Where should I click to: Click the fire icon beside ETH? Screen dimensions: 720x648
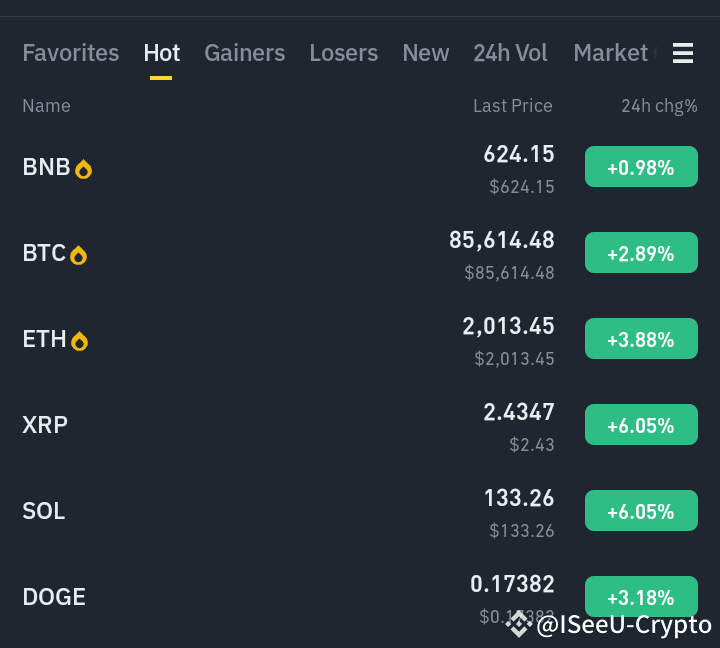(79, 341)
